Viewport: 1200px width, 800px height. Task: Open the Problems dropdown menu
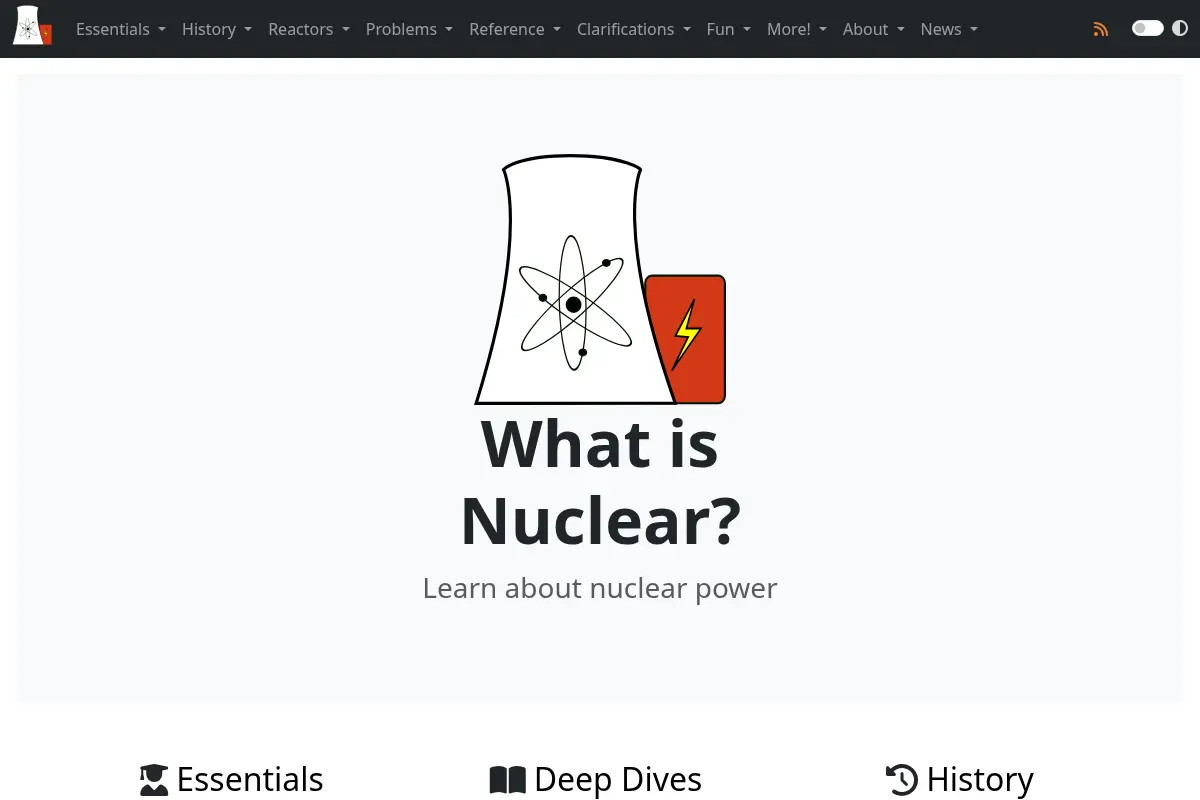coord(409,29)
